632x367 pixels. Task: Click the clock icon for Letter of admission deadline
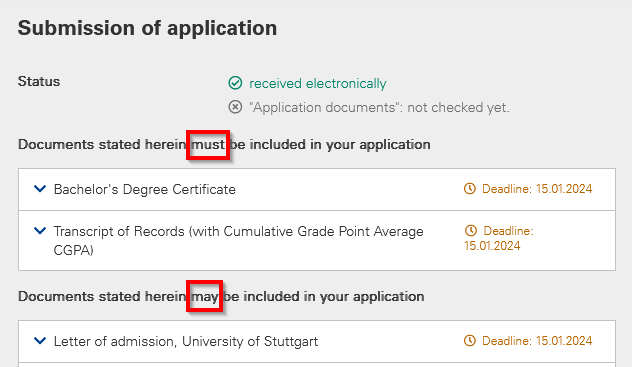(x=470, y=340)
